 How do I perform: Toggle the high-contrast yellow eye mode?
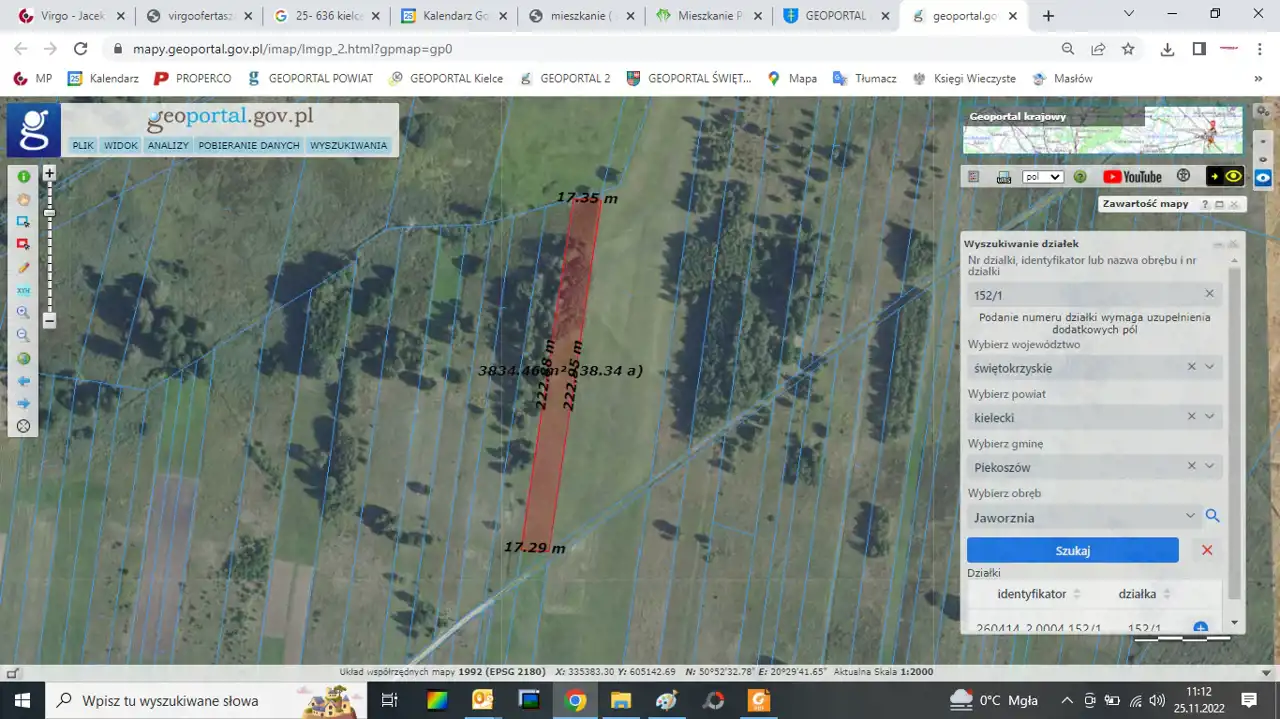[x=1225, y=177]
